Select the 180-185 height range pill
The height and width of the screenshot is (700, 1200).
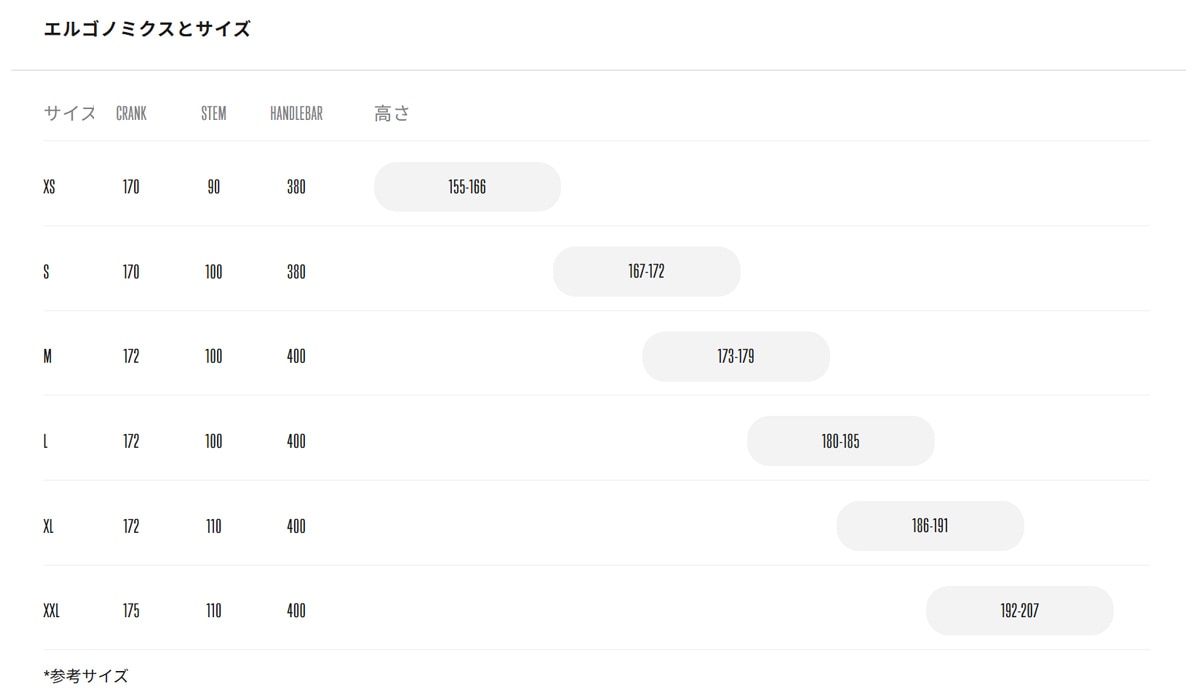(840, 441)
